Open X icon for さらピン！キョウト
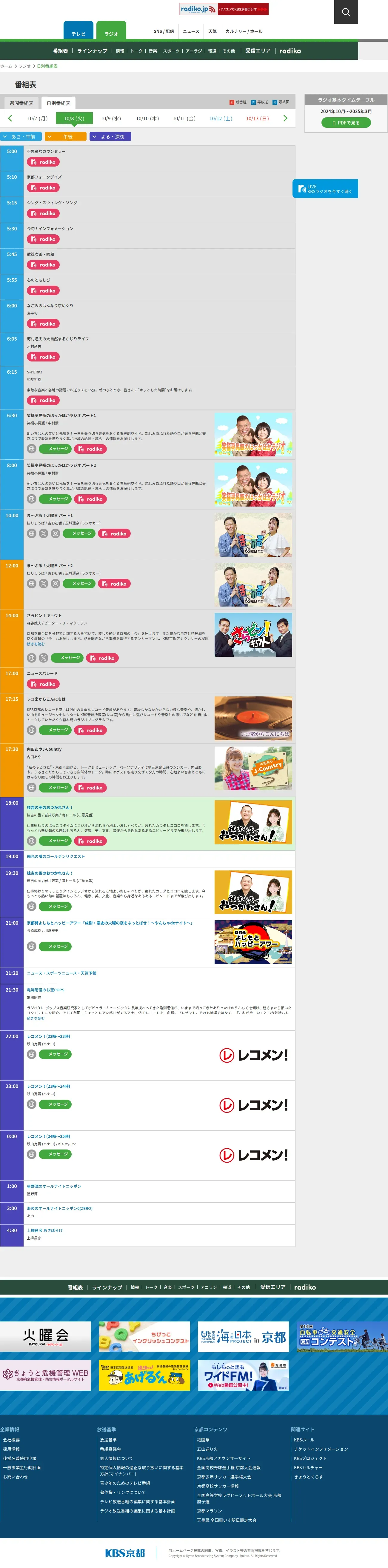388x1568 pixels. pyautogui.click(x=44, y=657)
